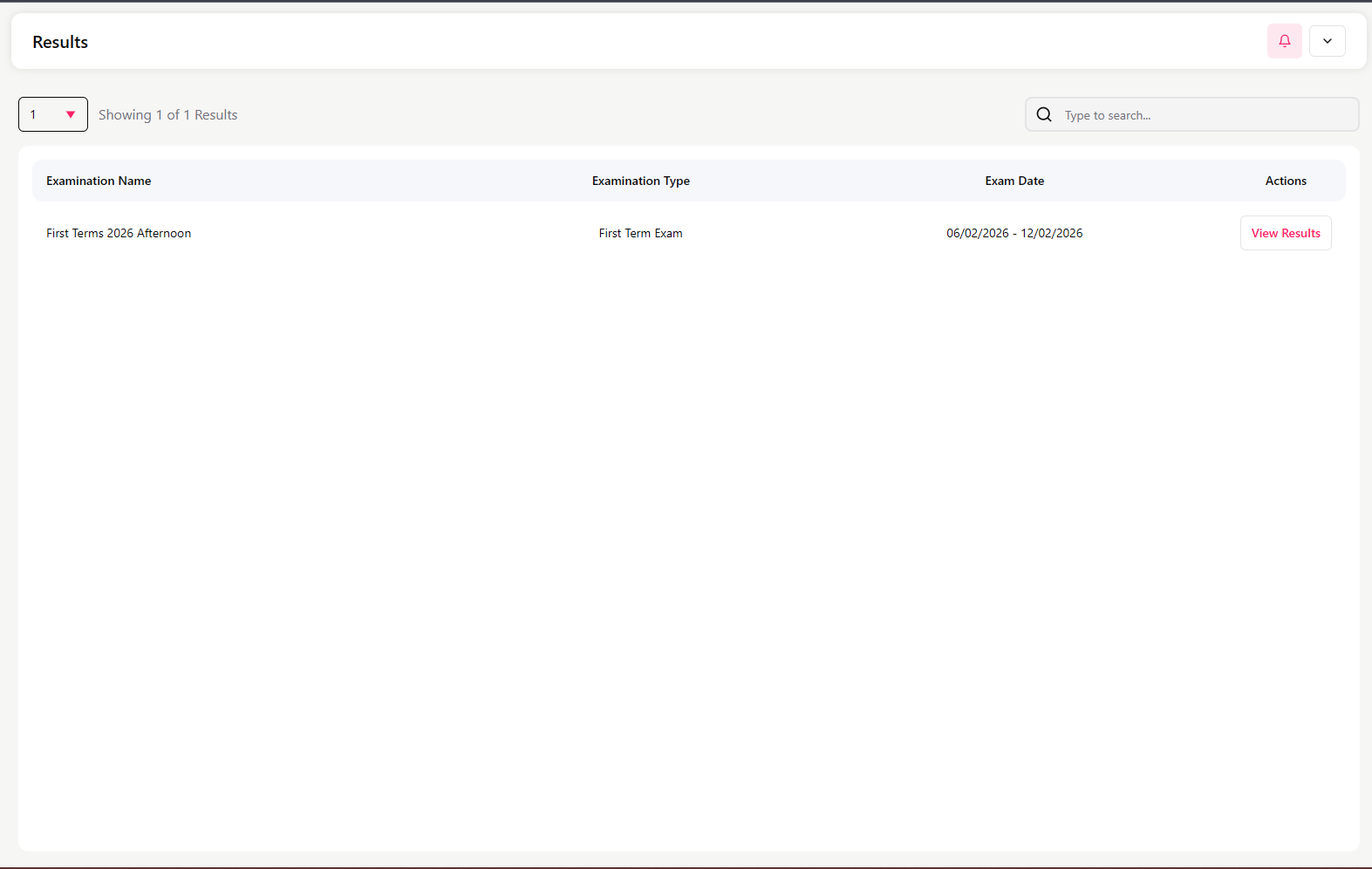Image resolution: width=1372 pixels, height=869 pixels.
Task: Click the magnifying glass search icon
Action: pyautogui.click(x=1044, y=114)
